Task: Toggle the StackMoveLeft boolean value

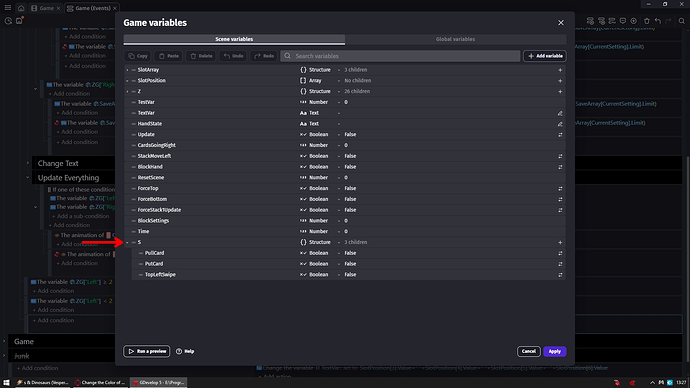Action: click(560, 156)
